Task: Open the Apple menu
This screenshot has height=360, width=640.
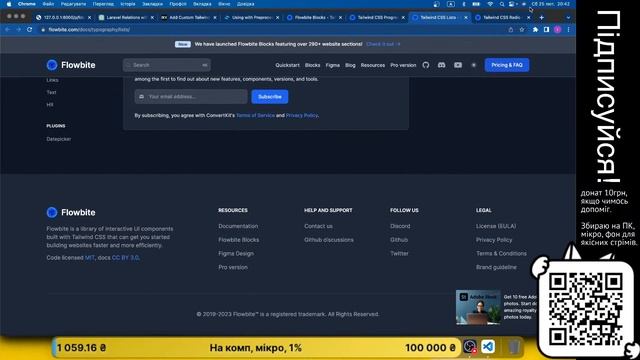Action: pyautogui.click(x=9, y=4)
